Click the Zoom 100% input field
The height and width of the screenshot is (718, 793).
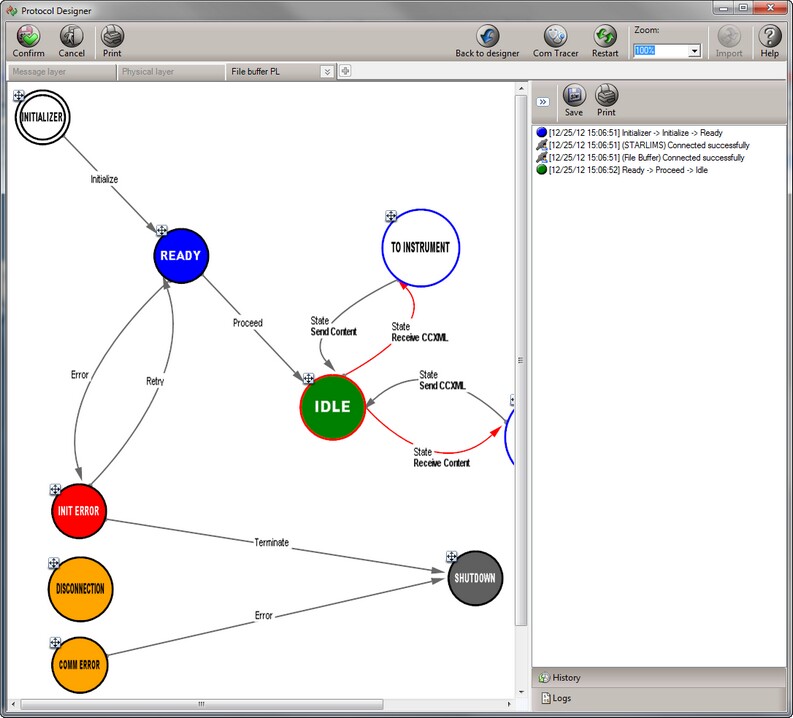(x=661, y=51)
